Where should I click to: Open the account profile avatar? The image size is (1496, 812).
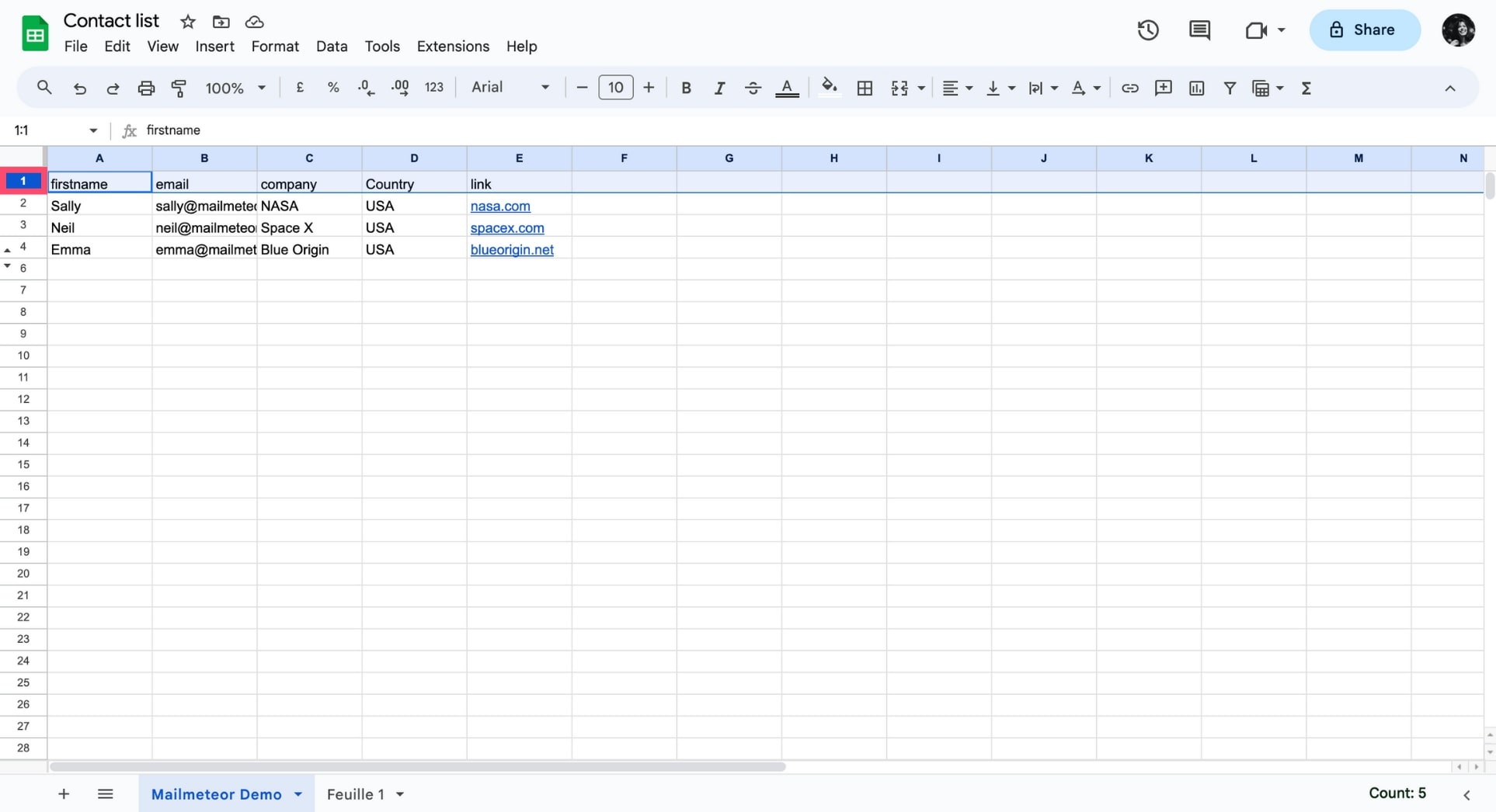coord(1459,30)
